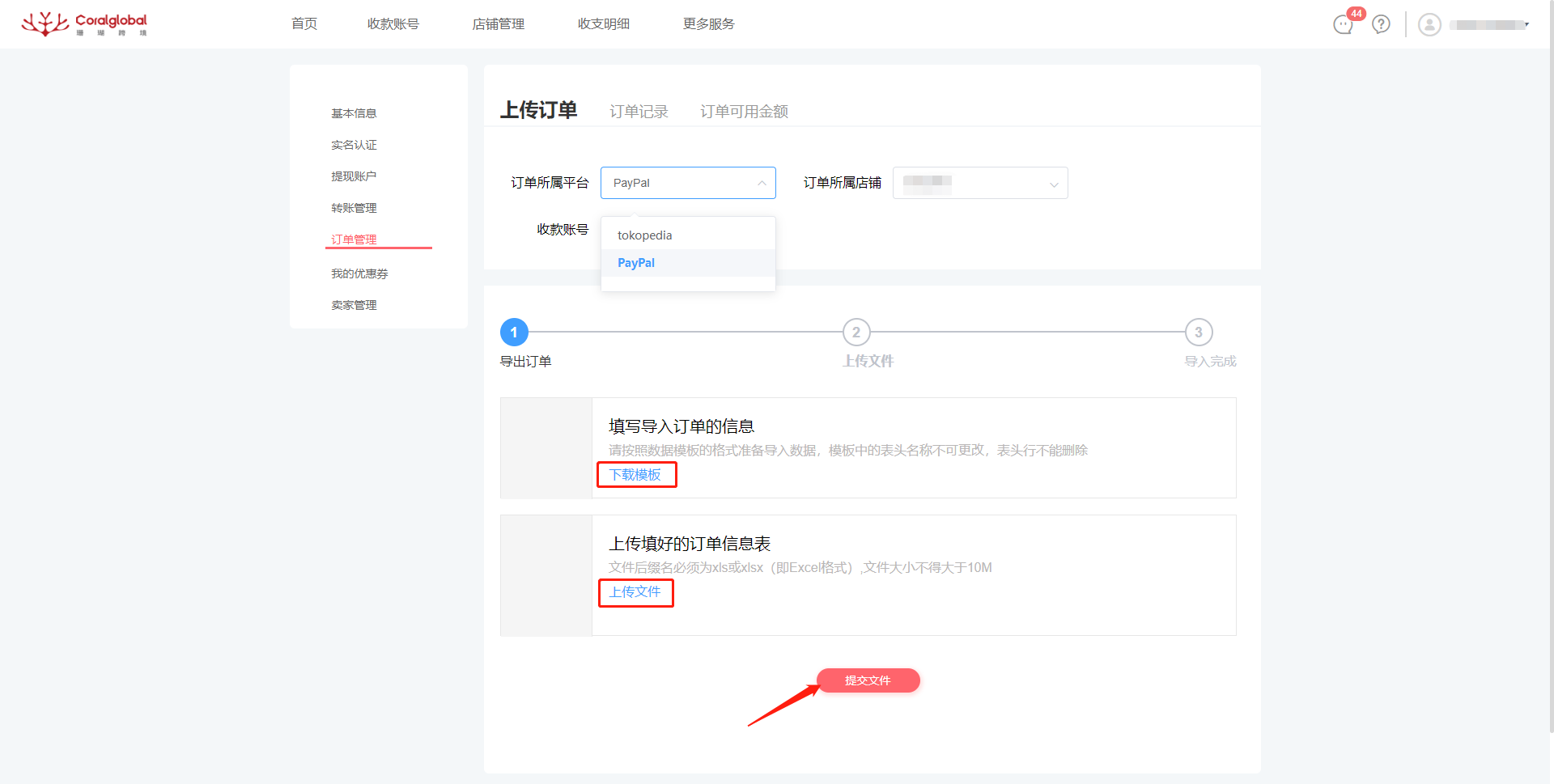Viewport: 1554px width, 784px height.
Task: Click the 上传文件 link
Action: 635,592
